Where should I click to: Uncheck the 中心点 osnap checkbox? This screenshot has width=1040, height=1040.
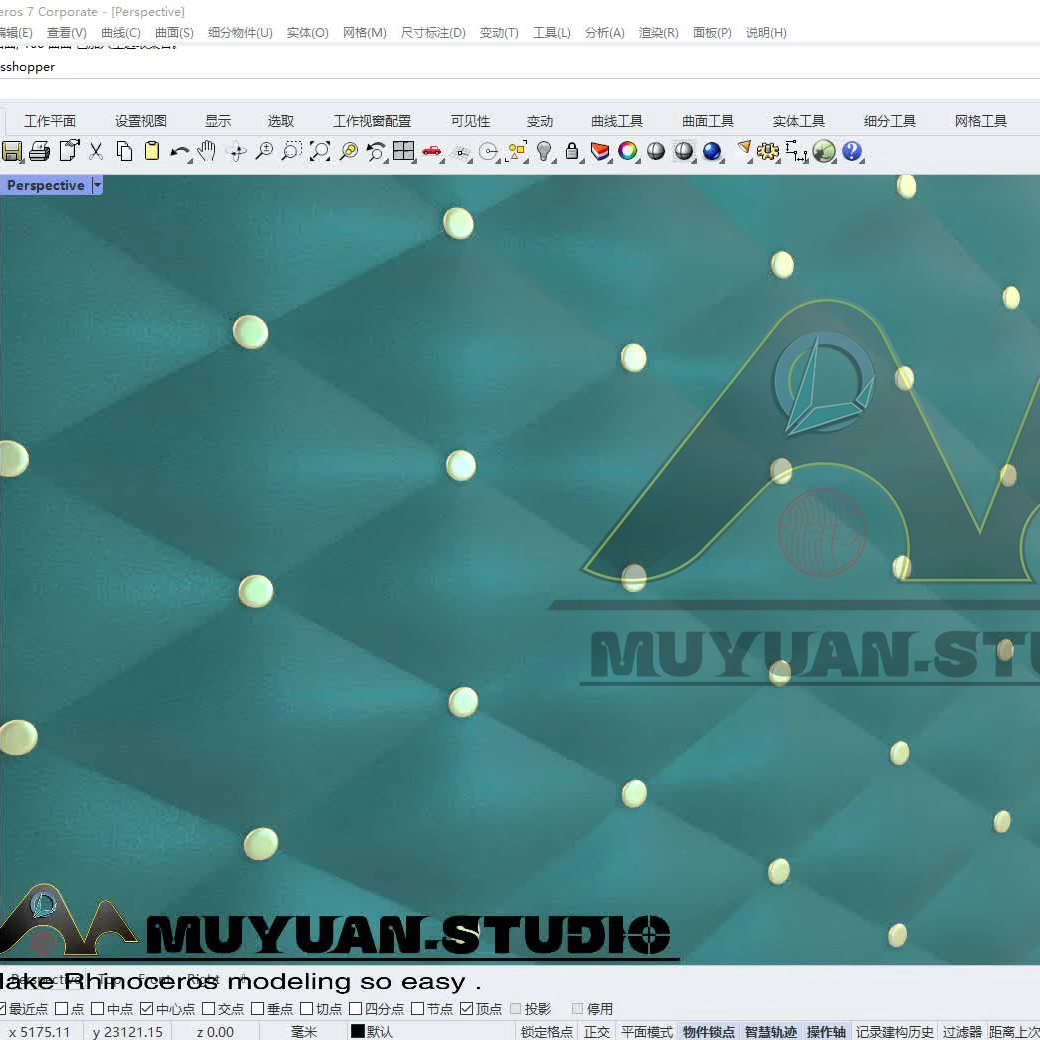click(147, 1008)
